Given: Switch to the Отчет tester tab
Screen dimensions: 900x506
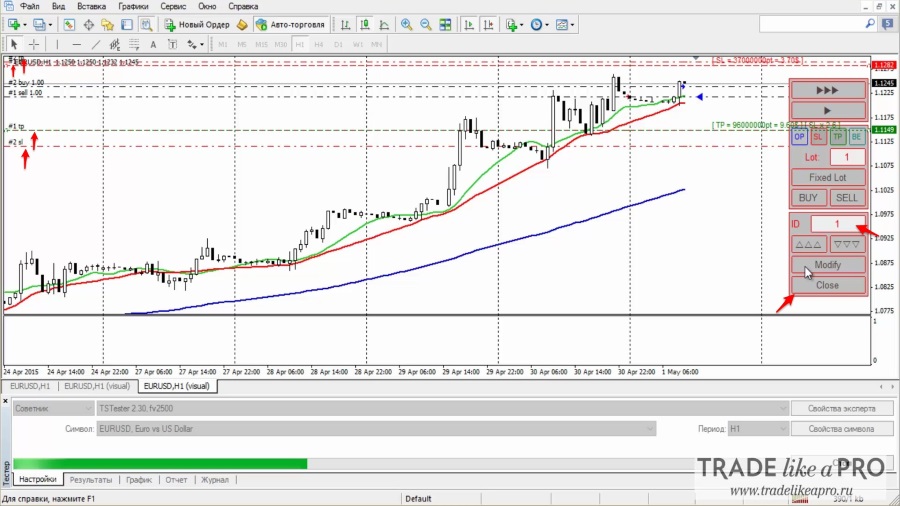Looking at the screenshot, I should [x=176, y=480].
